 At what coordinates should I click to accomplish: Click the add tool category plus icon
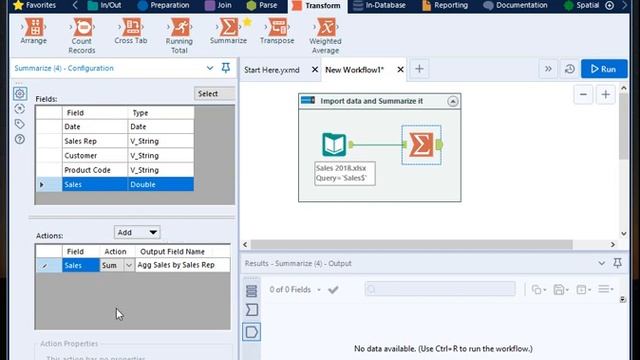coord(609,5)
